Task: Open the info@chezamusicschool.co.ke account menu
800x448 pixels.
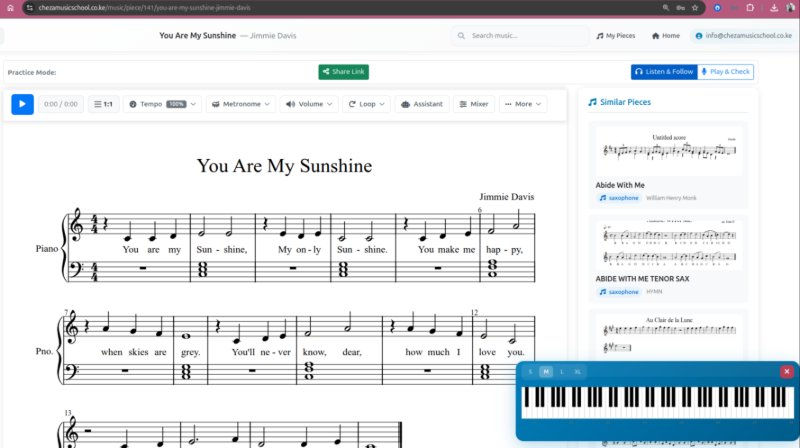Action: [743, 36]
